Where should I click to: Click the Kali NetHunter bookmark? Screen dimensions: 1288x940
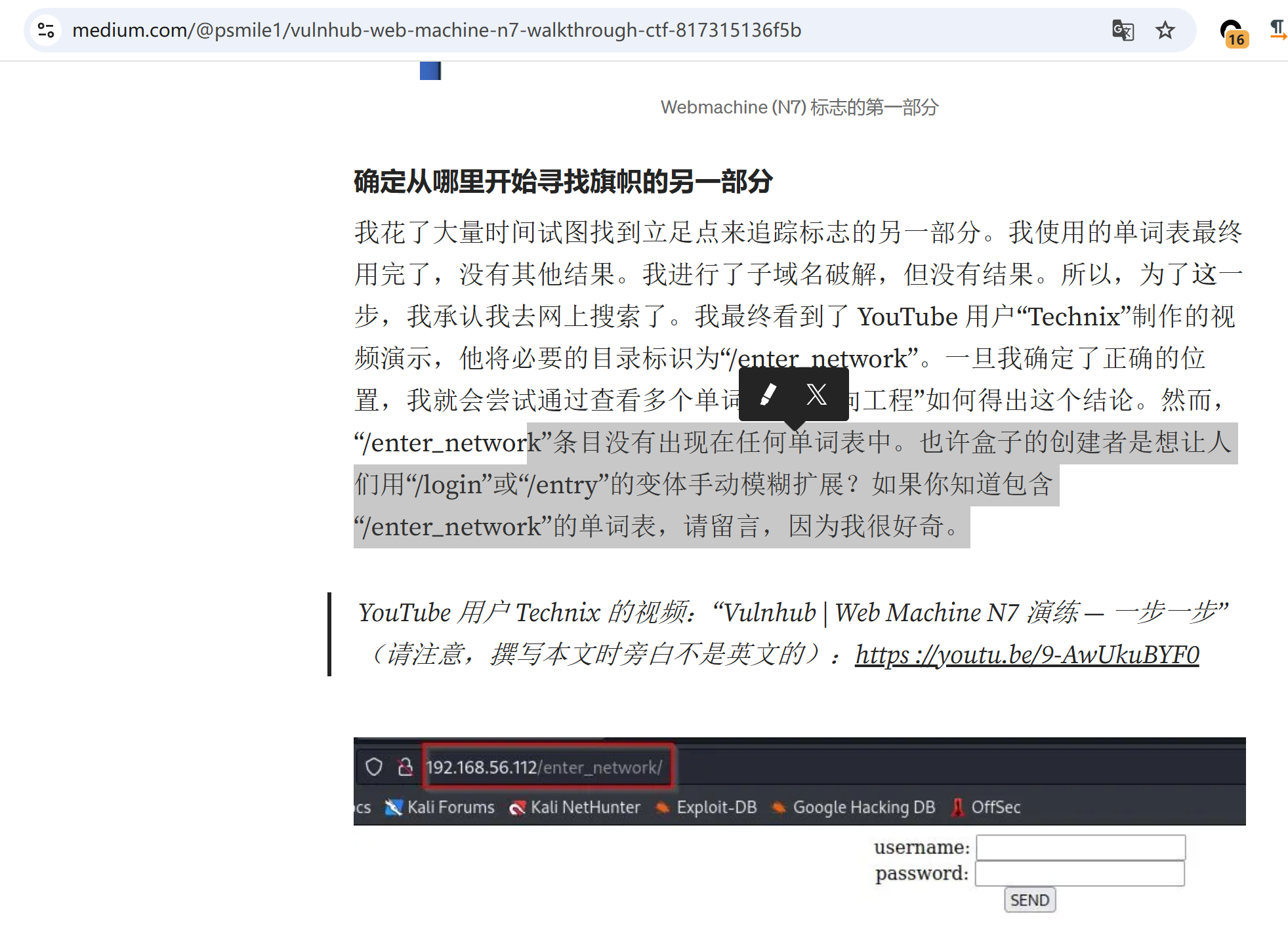pos(575,807)
